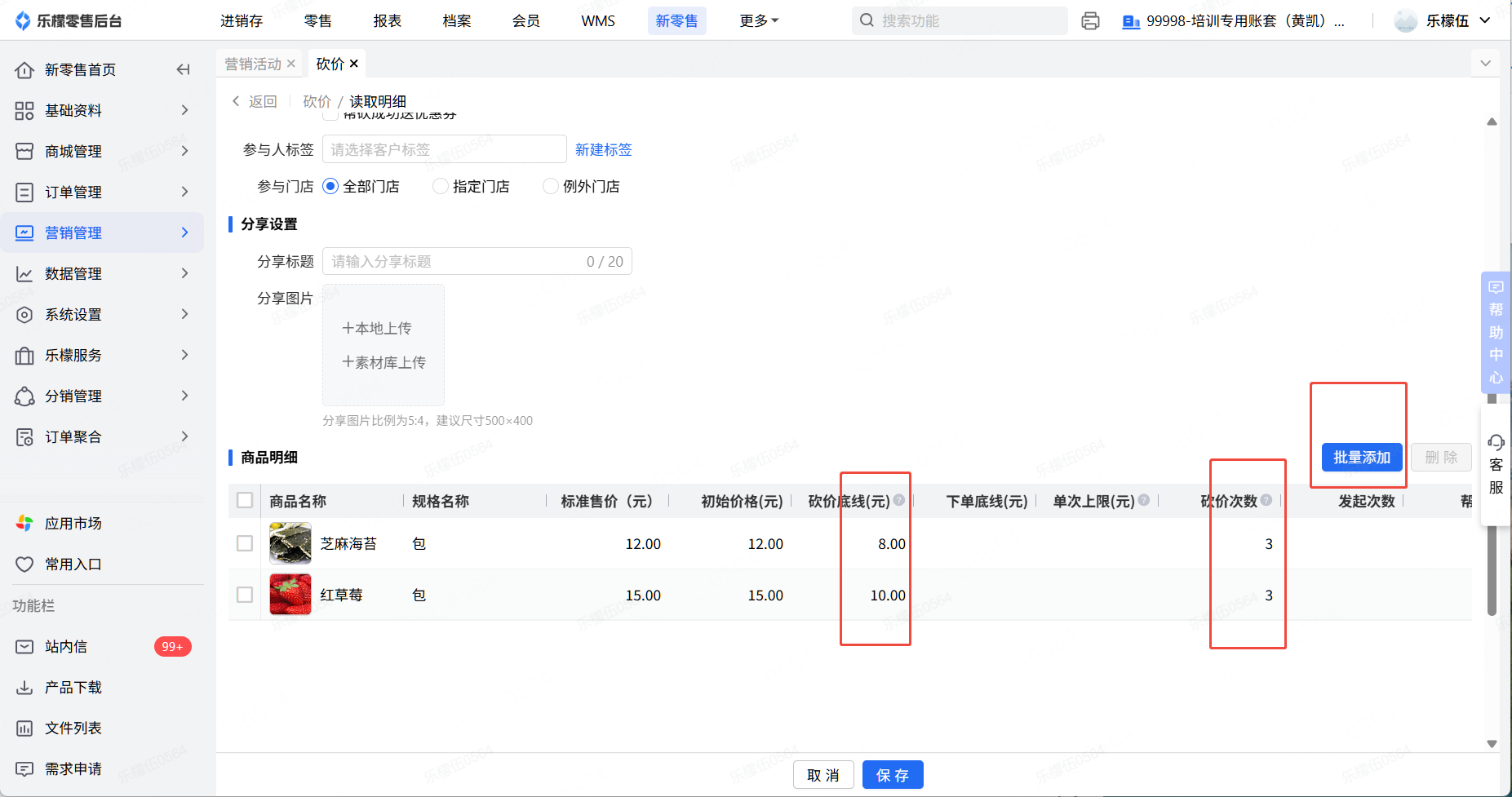Click the 数据管理 line-chart icon
The image size is (1512, 797).
[24, 274]
